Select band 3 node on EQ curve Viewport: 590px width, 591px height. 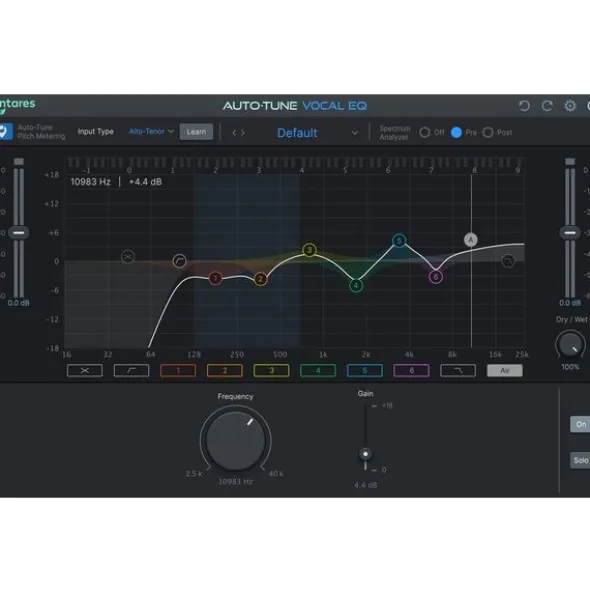310,250
